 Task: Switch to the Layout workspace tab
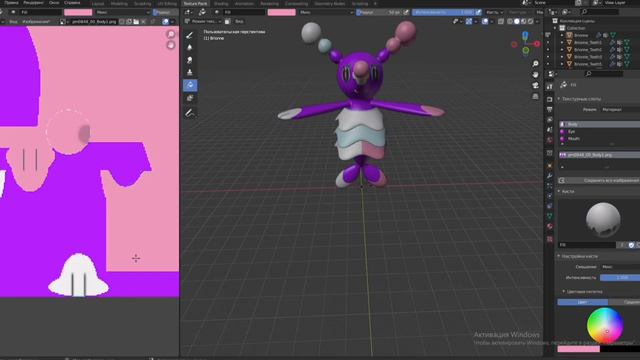98,3
